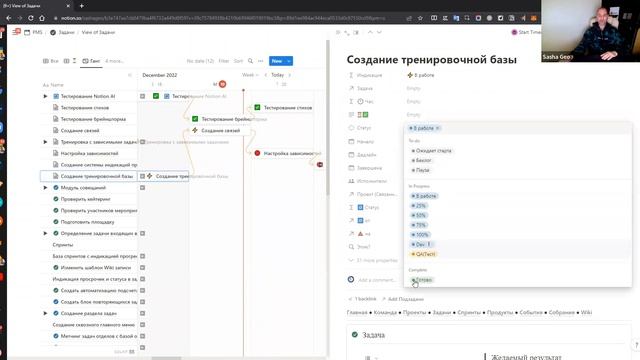This screenshot has width=640, height=360.
Task: Choose the 75% status option
Action: 419,225
